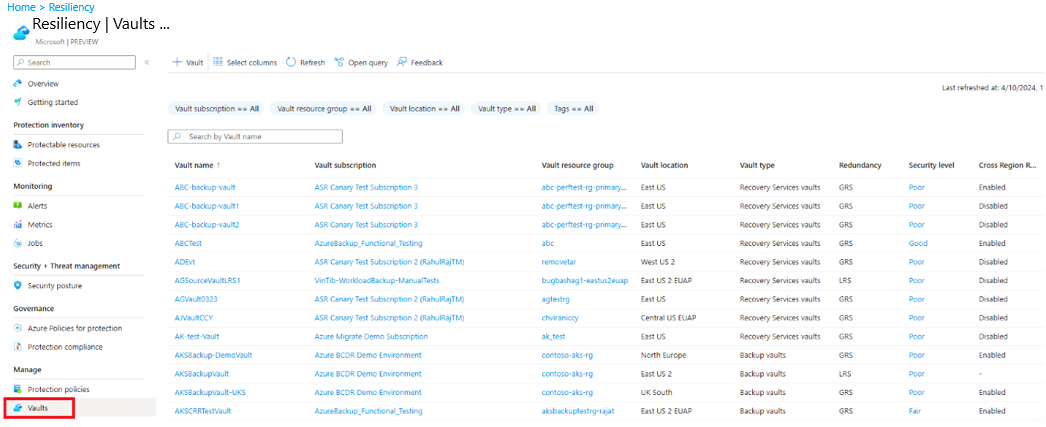Open AzureBackup_Functional_Testing subscription for ABCTest

point(368,244)
